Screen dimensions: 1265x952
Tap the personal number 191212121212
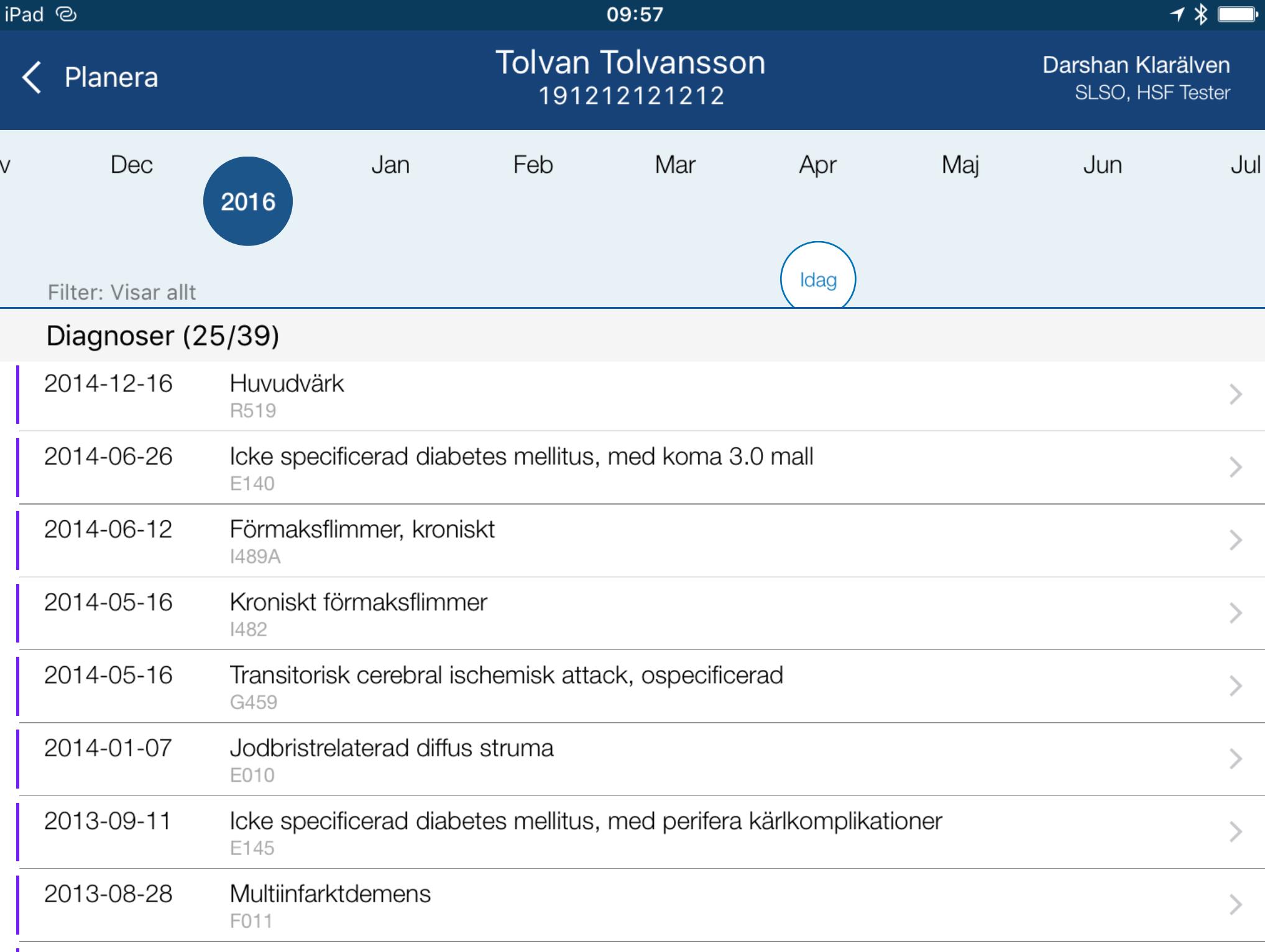631,96
